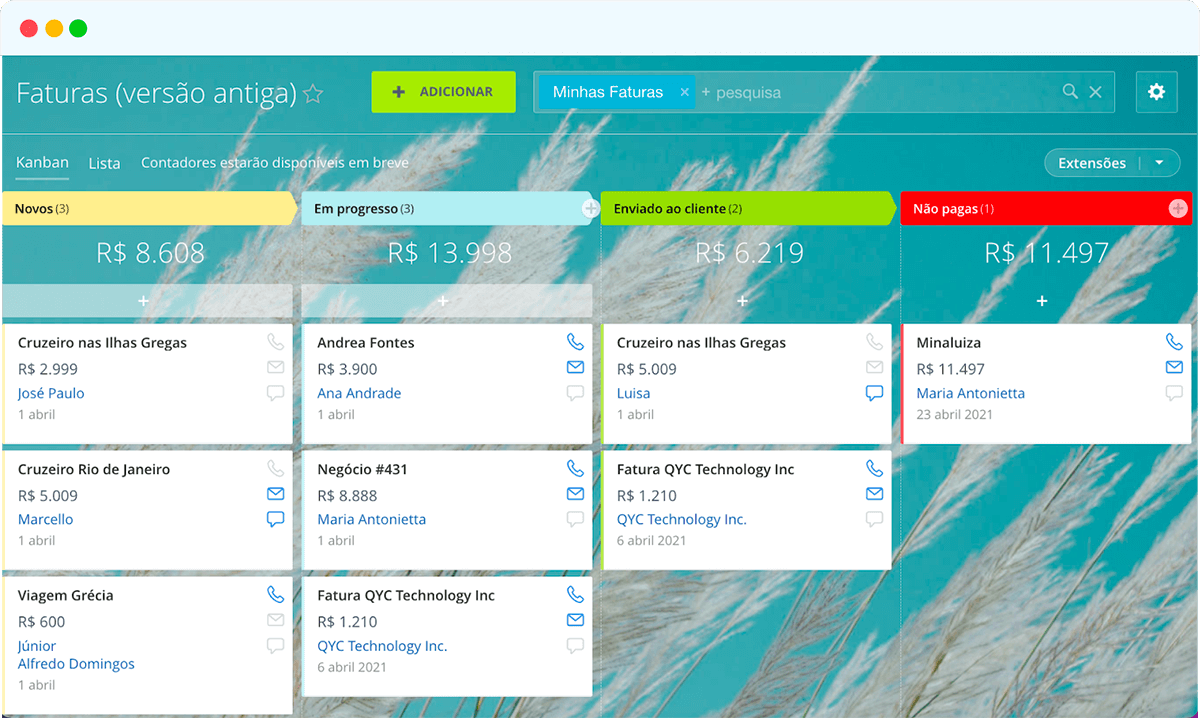Switch to the Lista view tab

pos(104,163)
